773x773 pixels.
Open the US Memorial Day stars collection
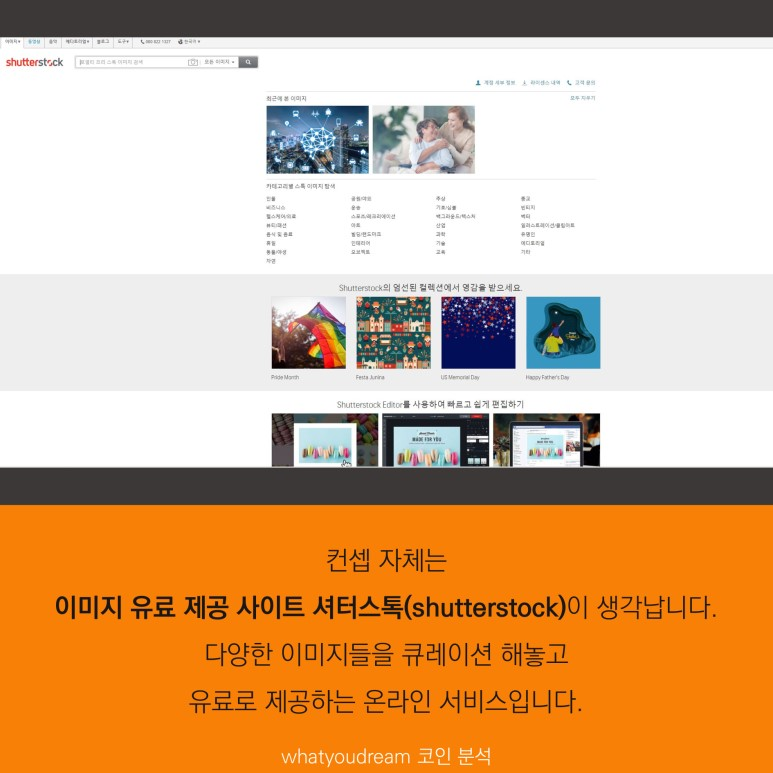(478, 333)
